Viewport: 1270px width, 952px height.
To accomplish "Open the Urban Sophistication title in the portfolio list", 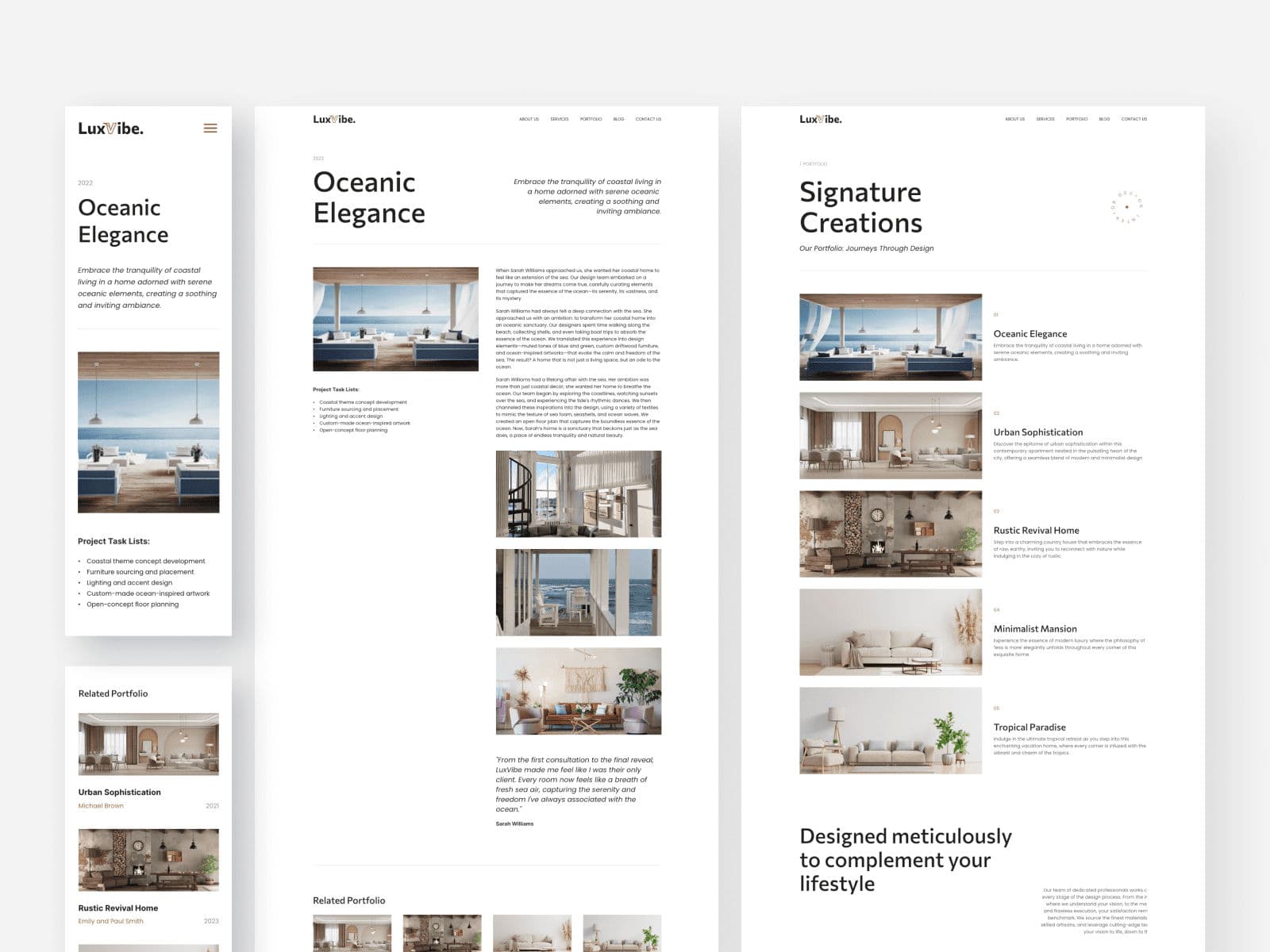I will coord(1037,432).
